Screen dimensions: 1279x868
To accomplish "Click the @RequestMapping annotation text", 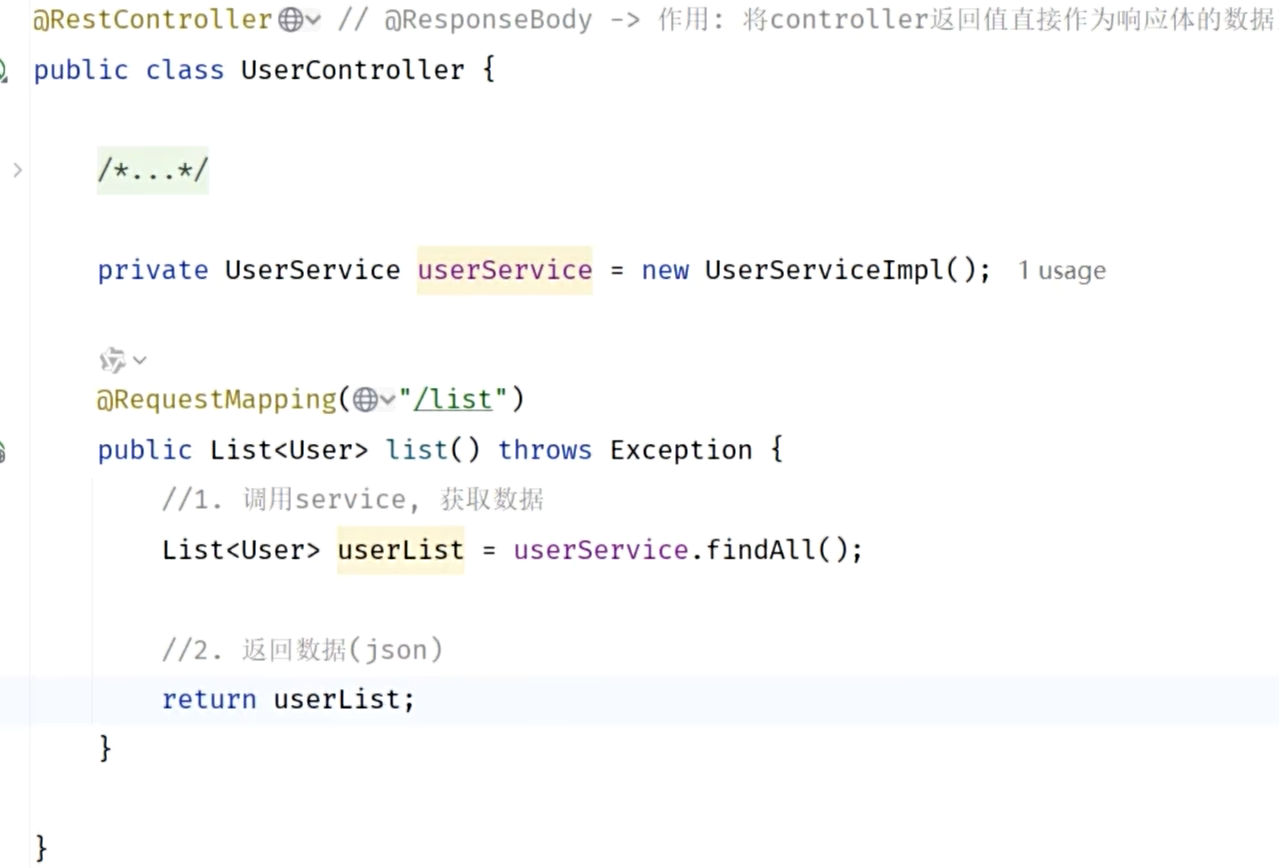I will click(215, 398).
